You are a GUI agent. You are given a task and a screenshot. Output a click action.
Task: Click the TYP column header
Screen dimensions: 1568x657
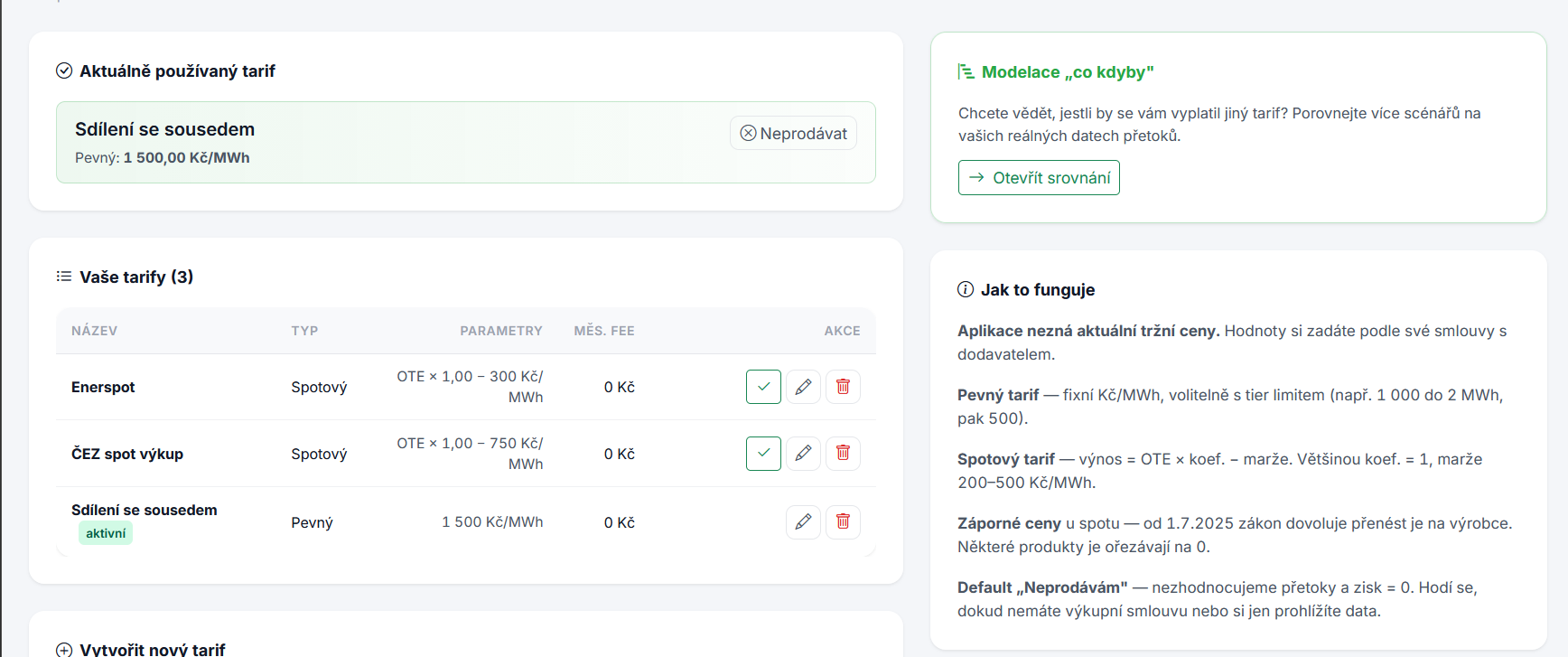coord(304,331)
